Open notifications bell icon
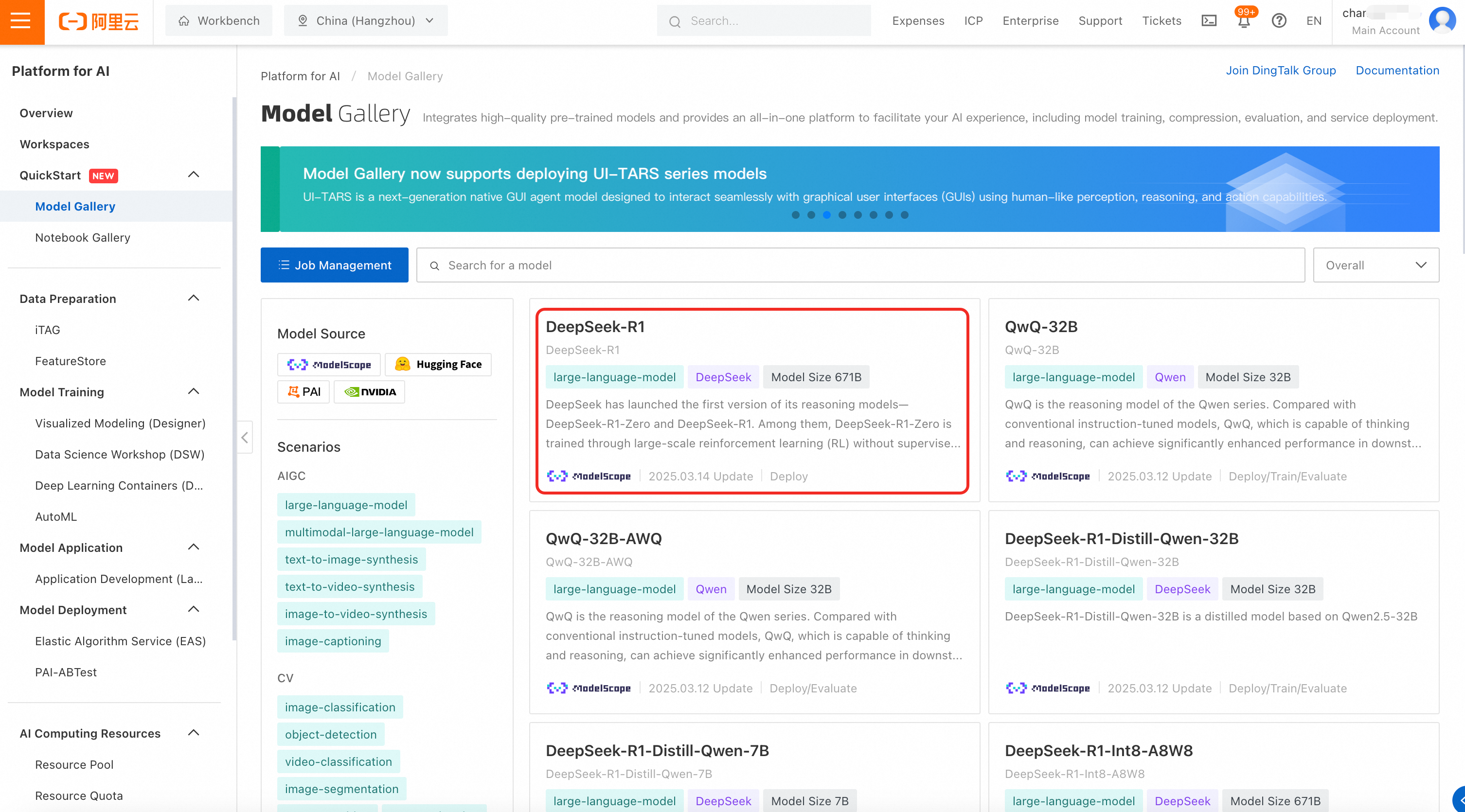This screenshot has width=1465, height=812. point(1244,21)
